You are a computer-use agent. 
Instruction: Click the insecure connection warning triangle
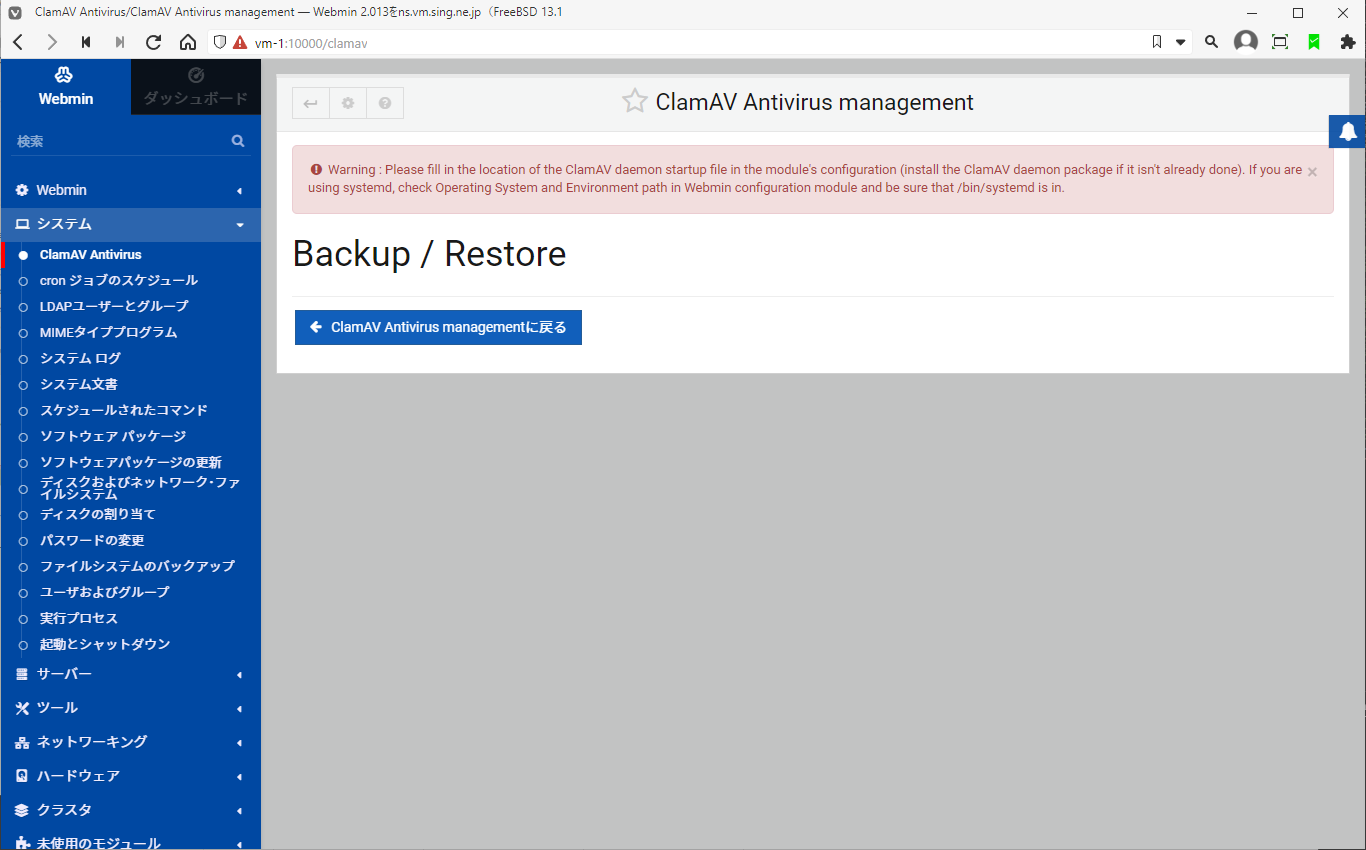pos(240,42)
